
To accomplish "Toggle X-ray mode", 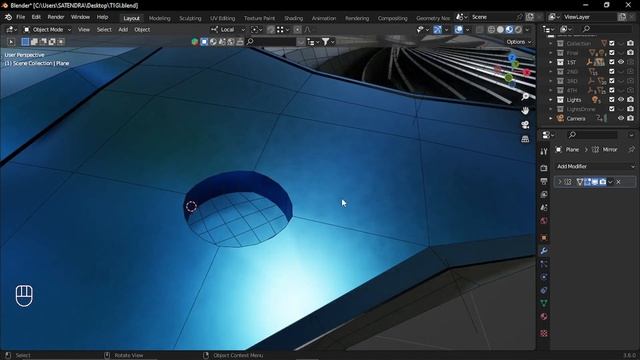I will tap(480, 30).
